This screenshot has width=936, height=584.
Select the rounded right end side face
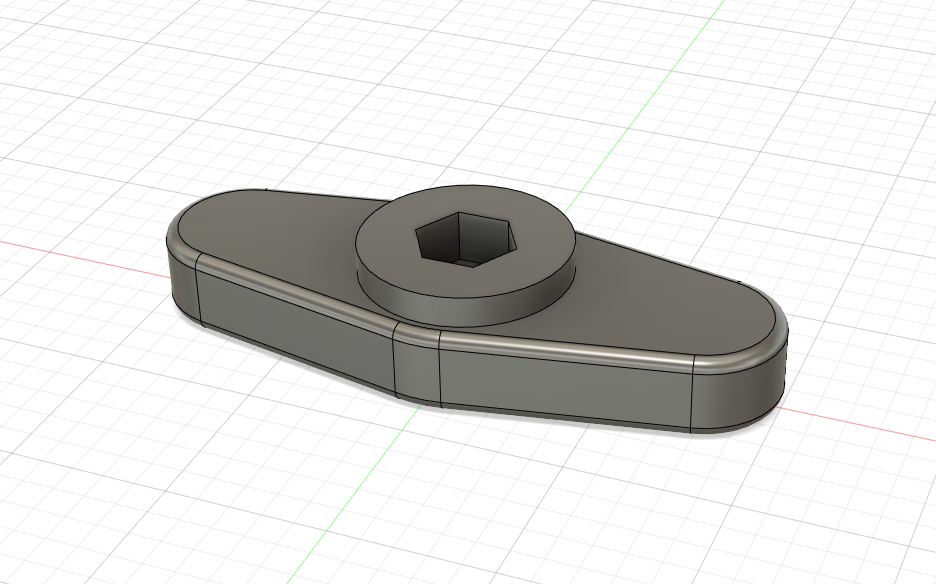(737, 394)
